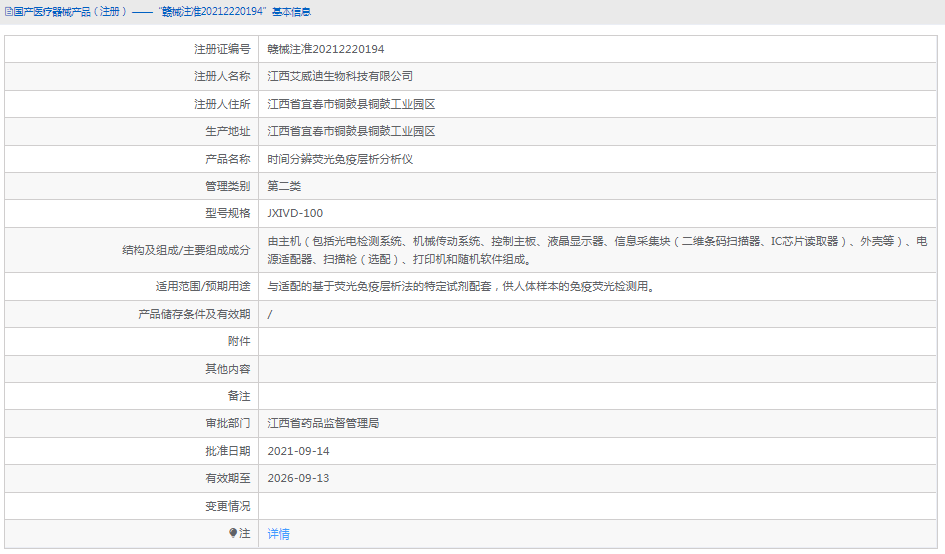Click the bulb icon beside 注 label

pyautogui.click(x=233, y=533)
